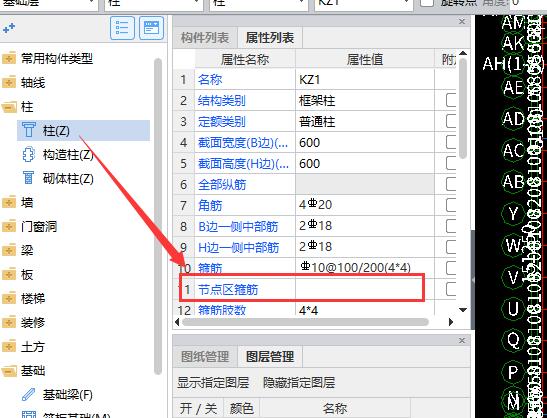Close the layer management panel
The height and width of the screenshot is (418, 547).
462,340
